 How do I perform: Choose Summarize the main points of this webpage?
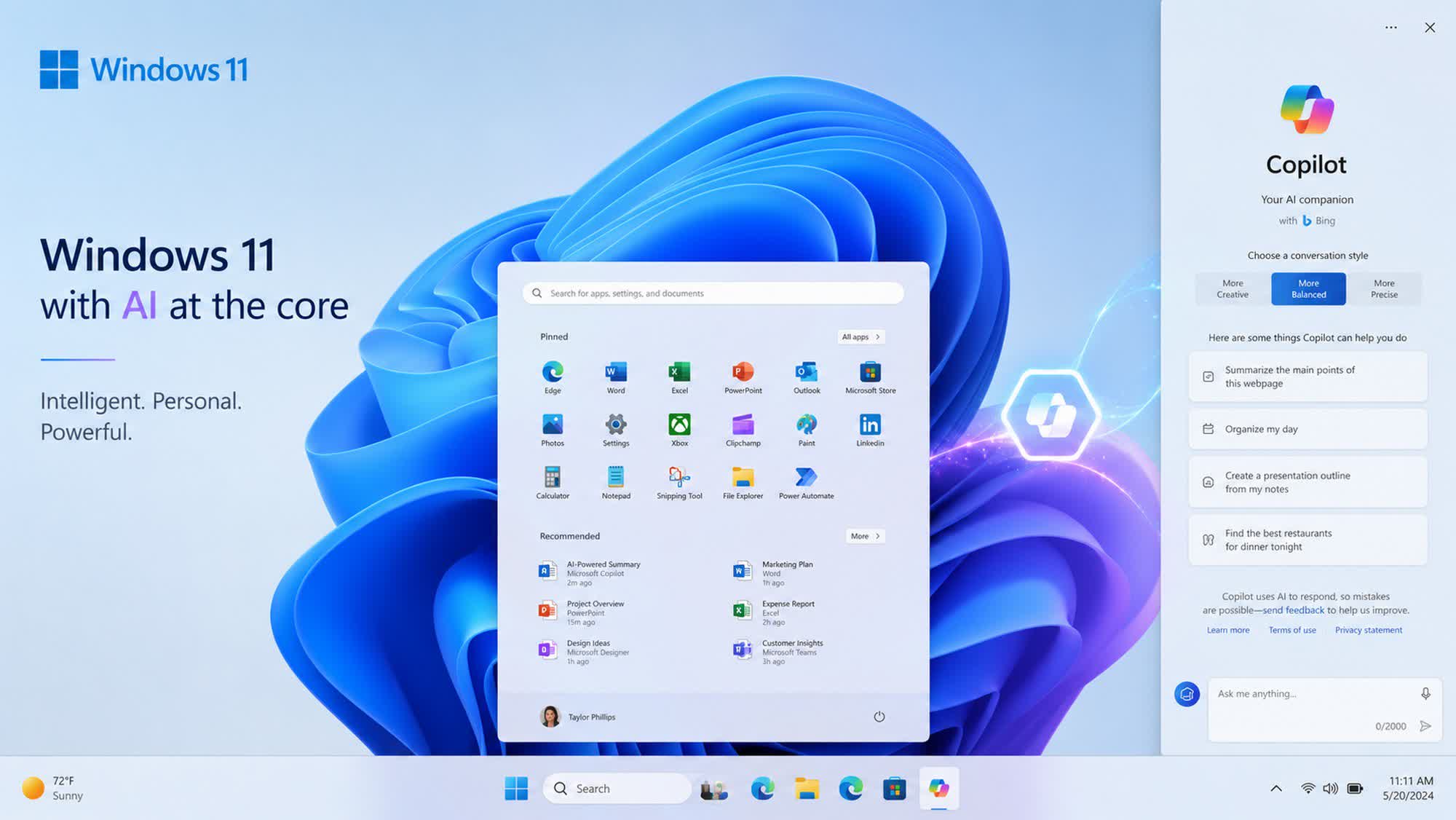[1307, 377]
